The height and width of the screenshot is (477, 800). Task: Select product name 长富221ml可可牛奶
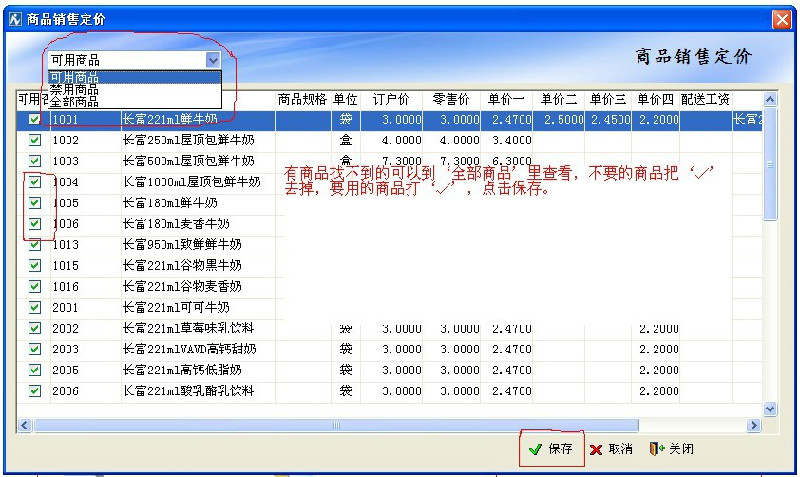(176, 307)
